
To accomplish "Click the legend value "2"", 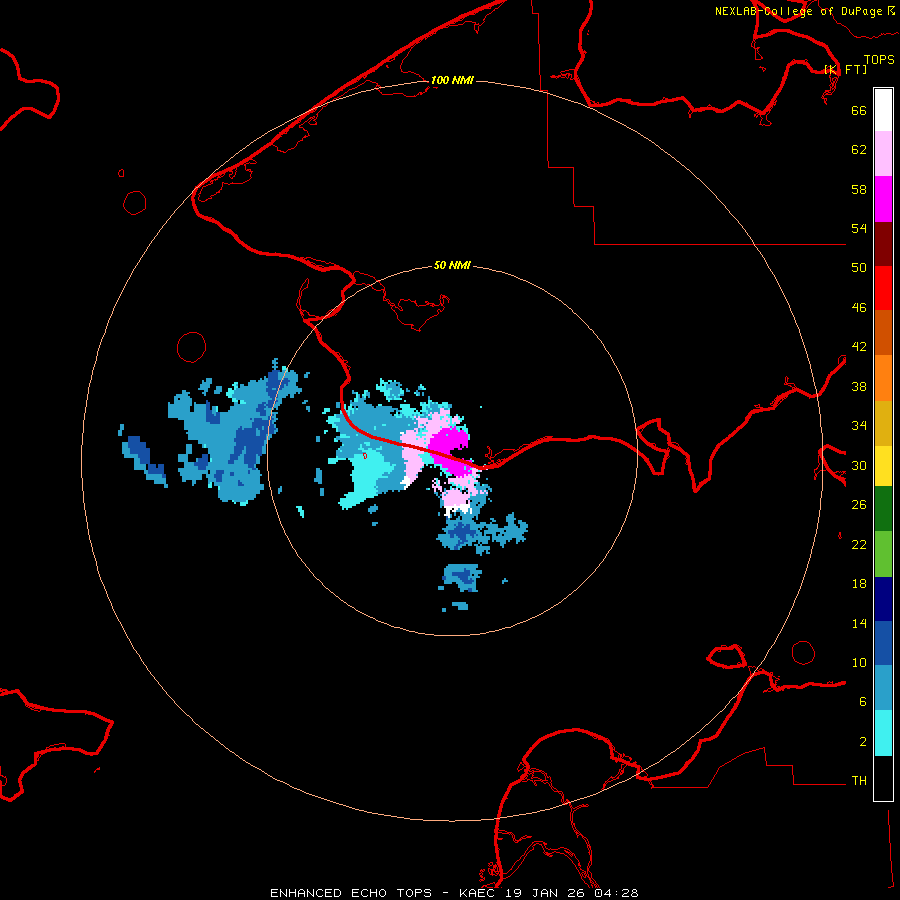I will pos(863,742).
